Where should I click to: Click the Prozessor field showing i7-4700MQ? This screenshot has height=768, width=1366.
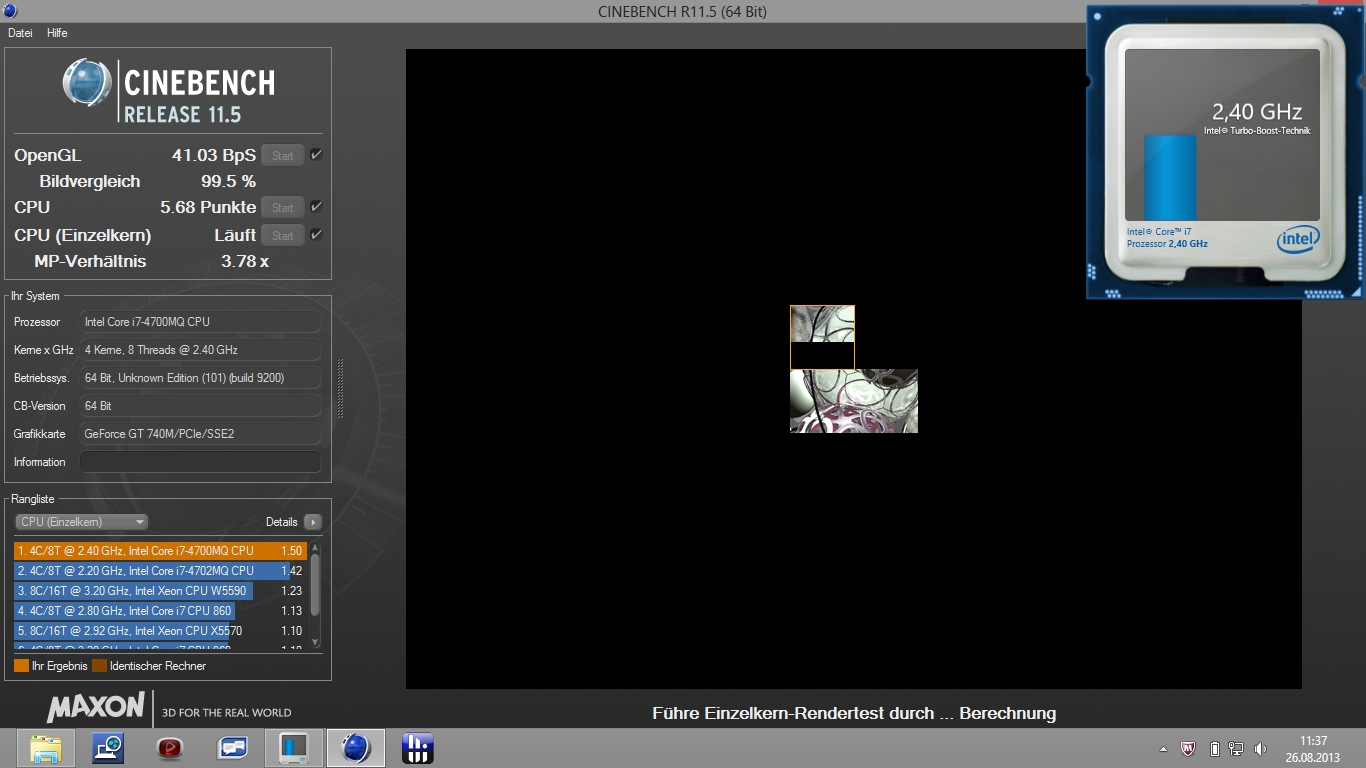200,322
